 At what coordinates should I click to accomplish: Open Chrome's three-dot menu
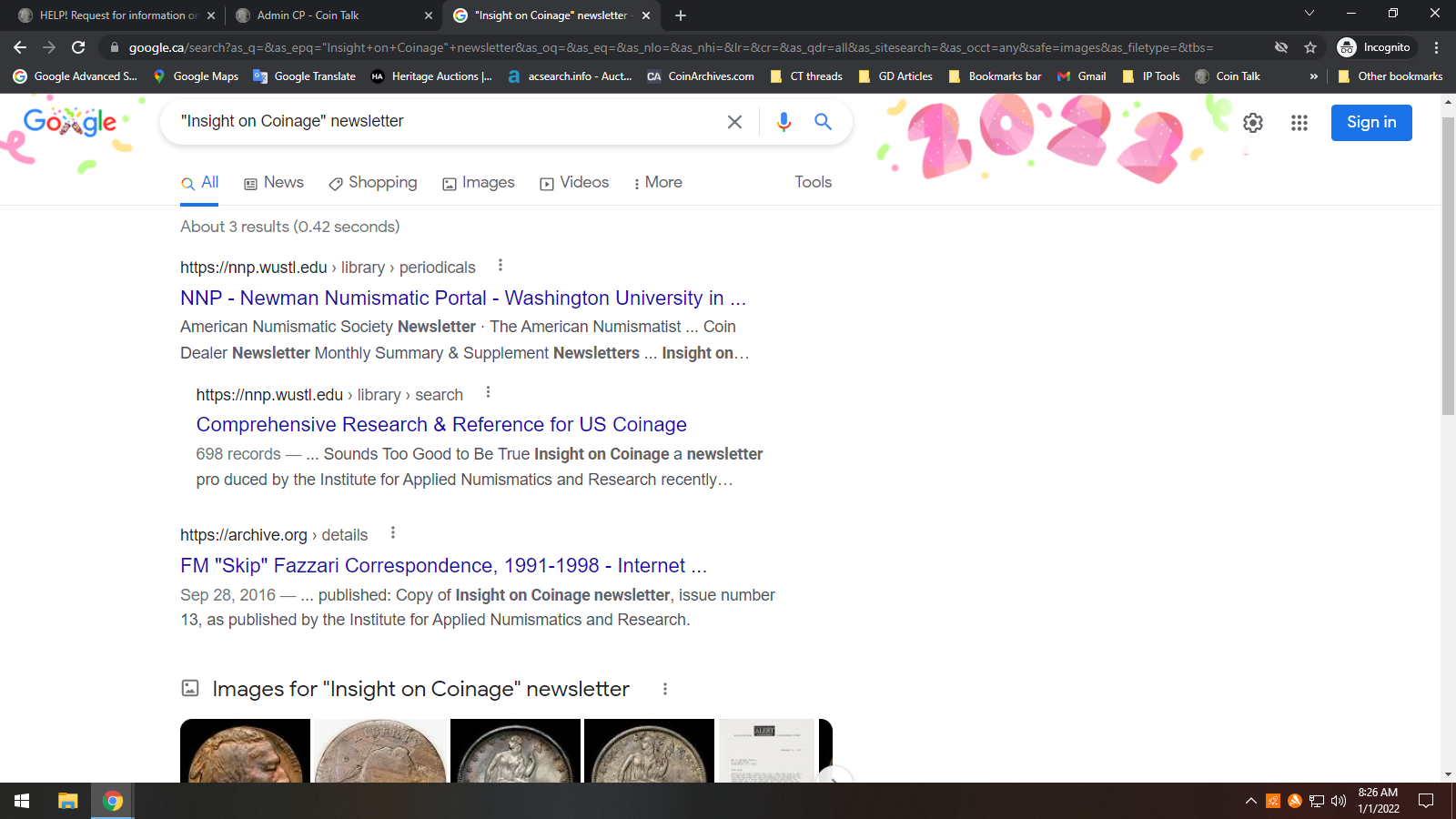click(x=1436, y=47)
